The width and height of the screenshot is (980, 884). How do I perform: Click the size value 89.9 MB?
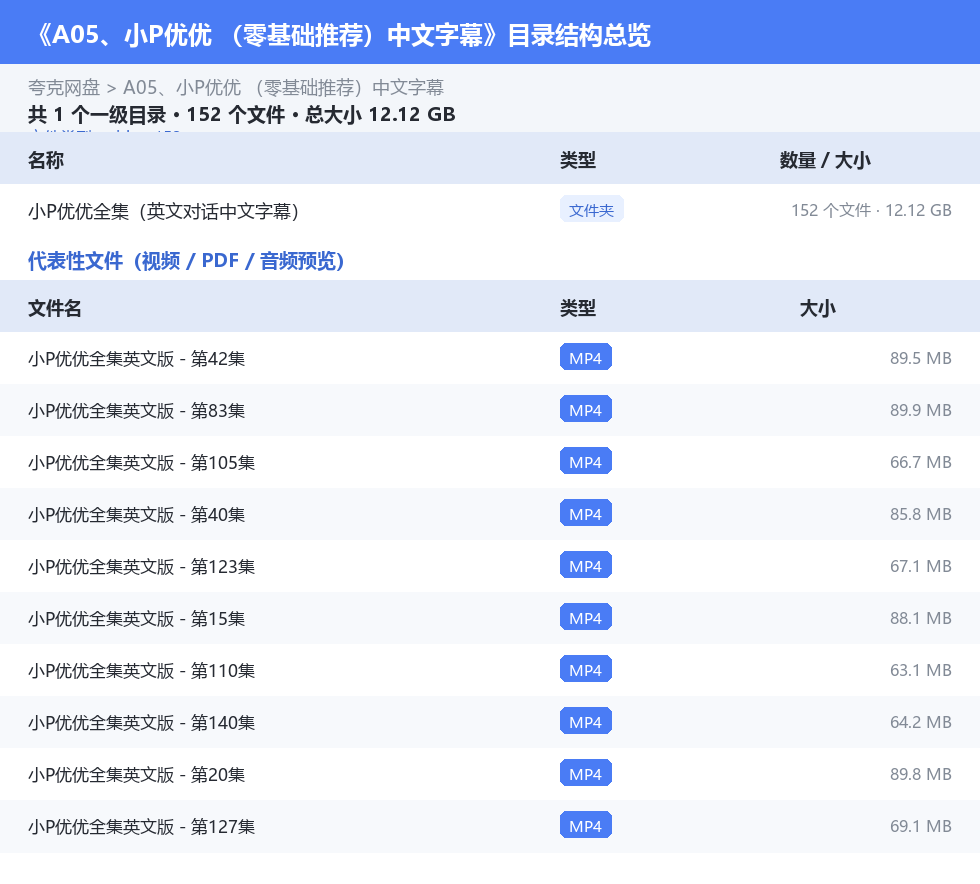pyautogui.click(x=921, y=410)
